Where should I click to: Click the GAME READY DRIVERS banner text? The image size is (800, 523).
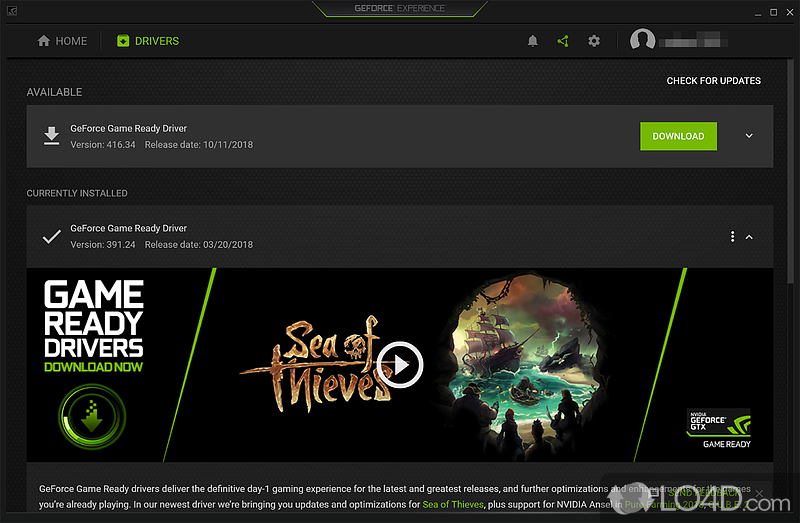tap(93, 319)
